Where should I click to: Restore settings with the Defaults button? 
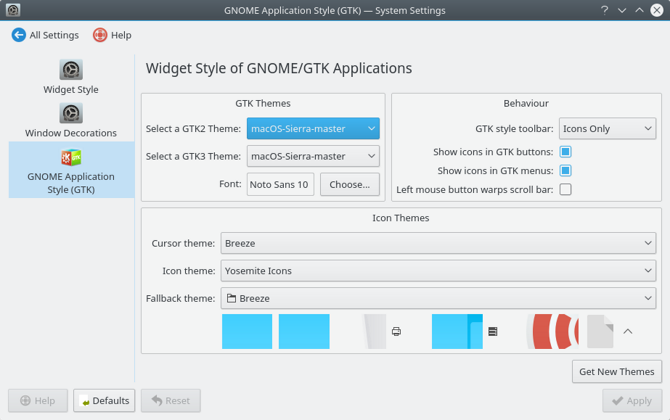[x=104, y=400]
